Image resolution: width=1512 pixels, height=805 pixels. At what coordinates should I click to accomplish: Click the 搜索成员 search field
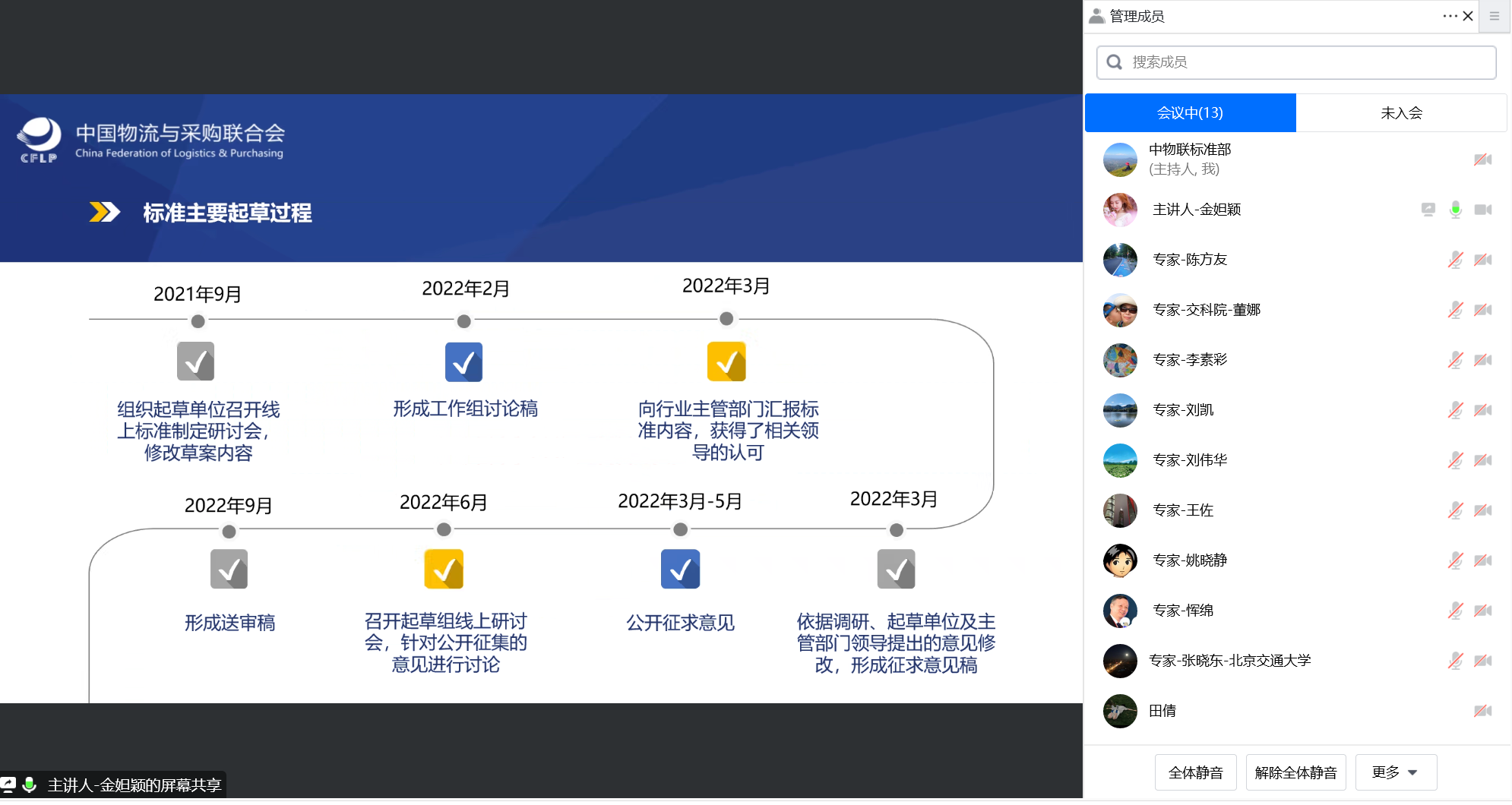coord(1296,62)
